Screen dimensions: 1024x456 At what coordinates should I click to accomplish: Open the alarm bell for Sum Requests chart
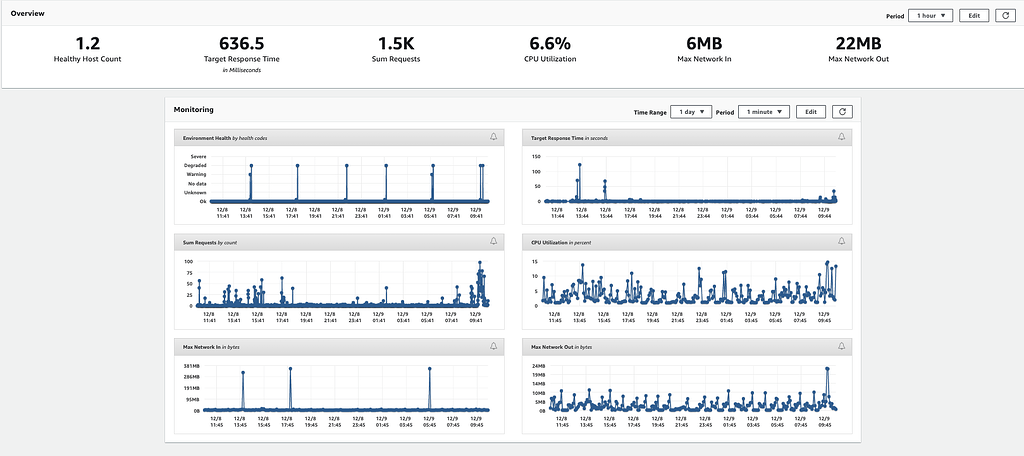coord(493,242)
